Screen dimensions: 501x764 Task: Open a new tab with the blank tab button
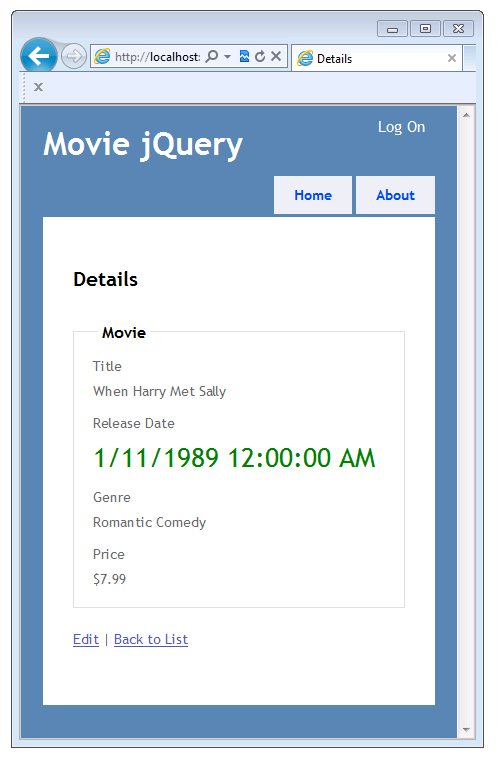click(470, 58)
